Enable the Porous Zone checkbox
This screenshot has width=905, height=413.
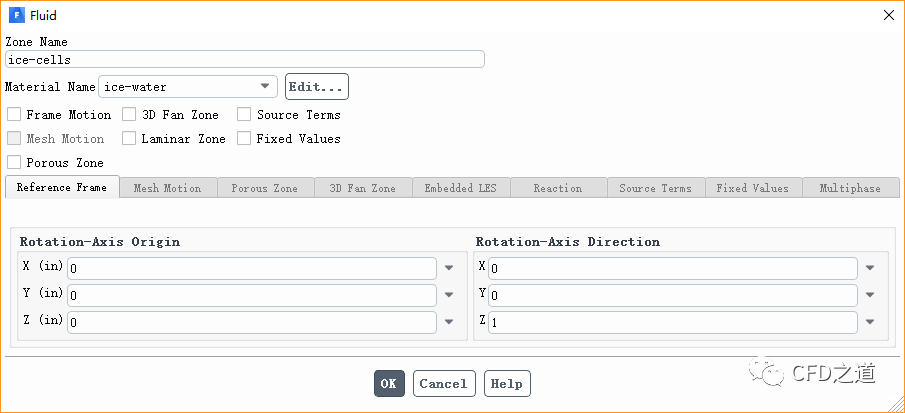[x=14, y=162]
